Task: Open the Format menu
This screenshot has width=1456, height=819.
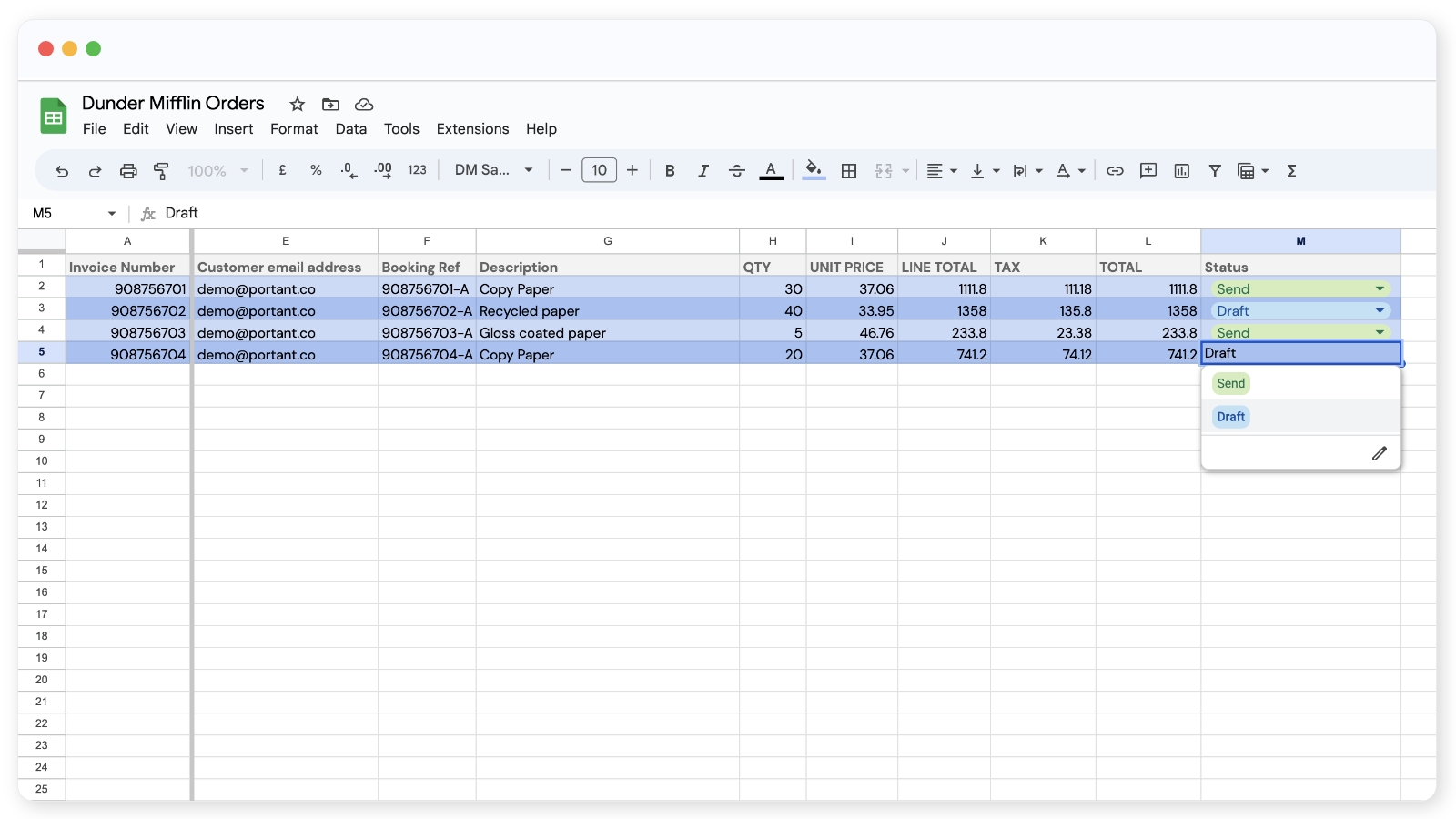Action: [x=294, y=129]
